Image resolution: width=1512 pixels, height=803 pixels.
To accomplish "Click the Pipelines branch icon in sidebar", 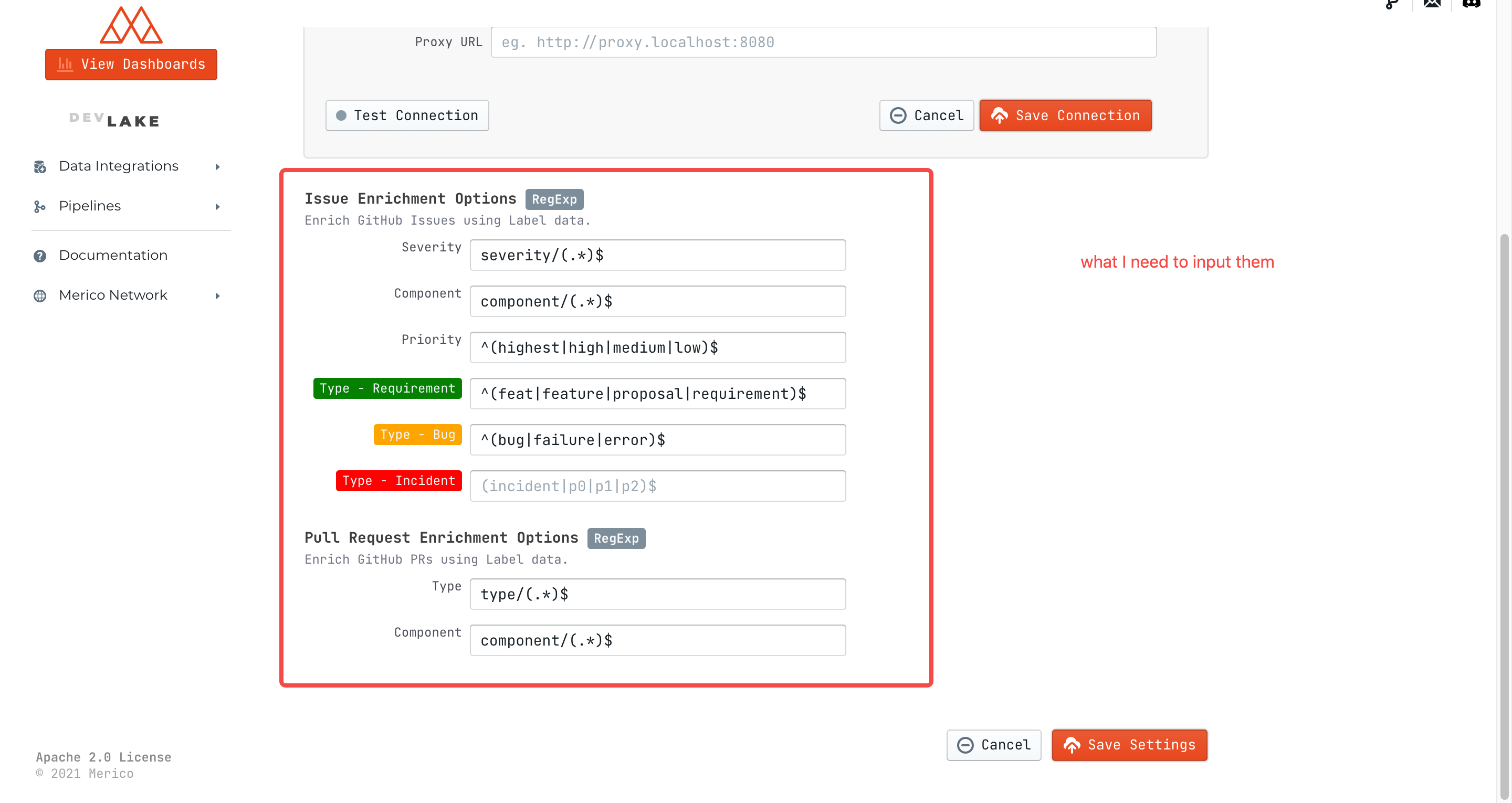I will tap(40, 207).
